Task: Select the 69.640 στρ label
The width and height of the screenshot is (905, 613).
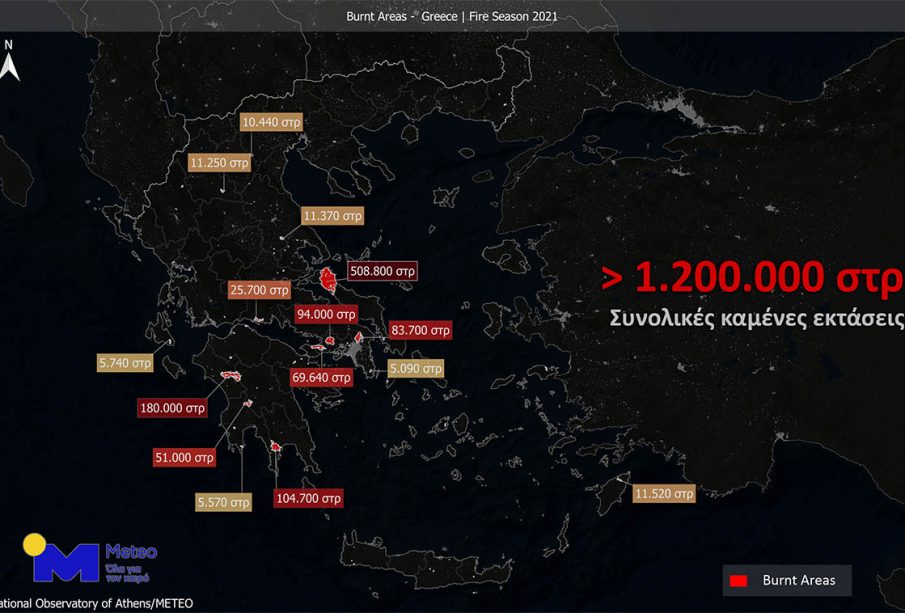Action: coord(321,378)
